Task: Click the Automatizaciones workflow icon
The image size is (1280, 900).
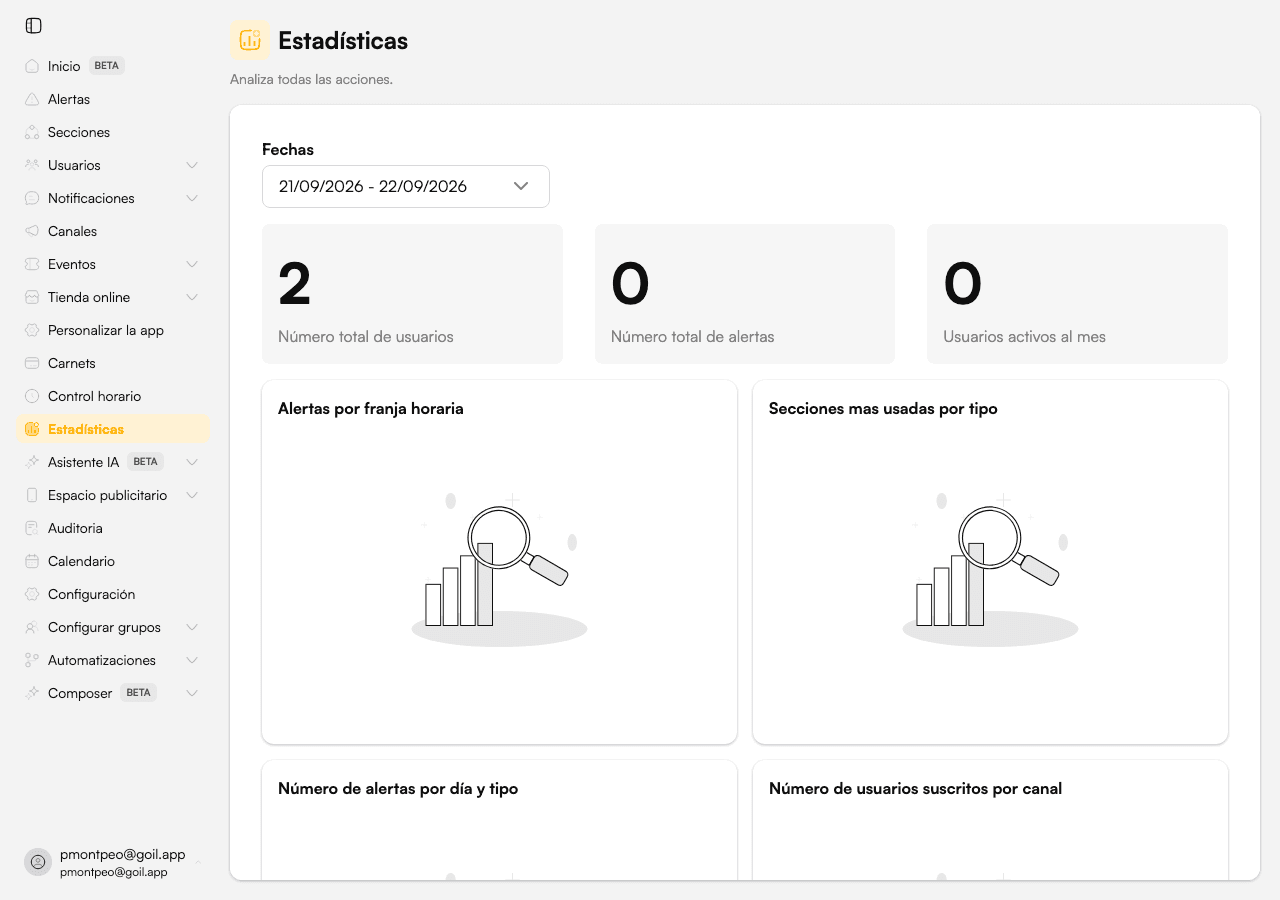Action: pyautogui.click(x=32, y=660)
